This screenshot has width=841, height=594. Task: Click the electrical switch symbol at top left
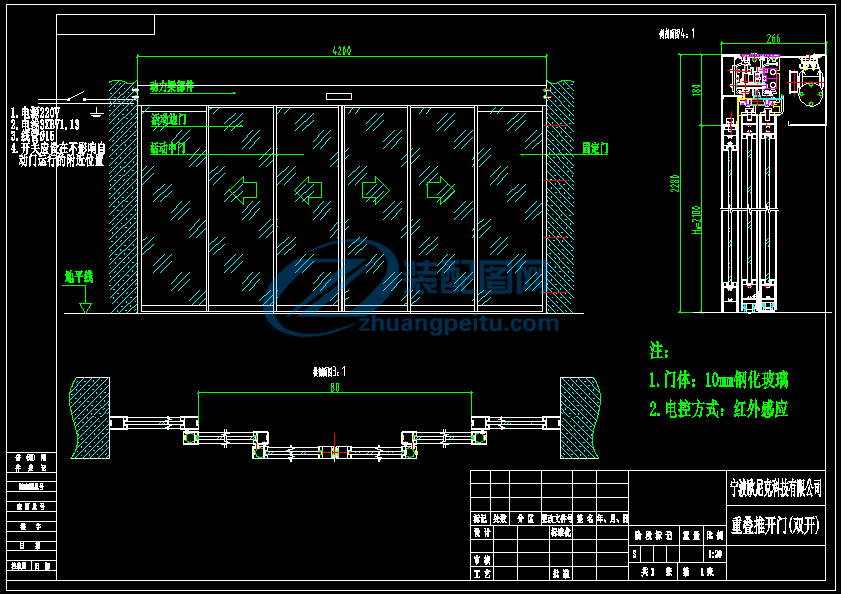[x=92, y=101]
